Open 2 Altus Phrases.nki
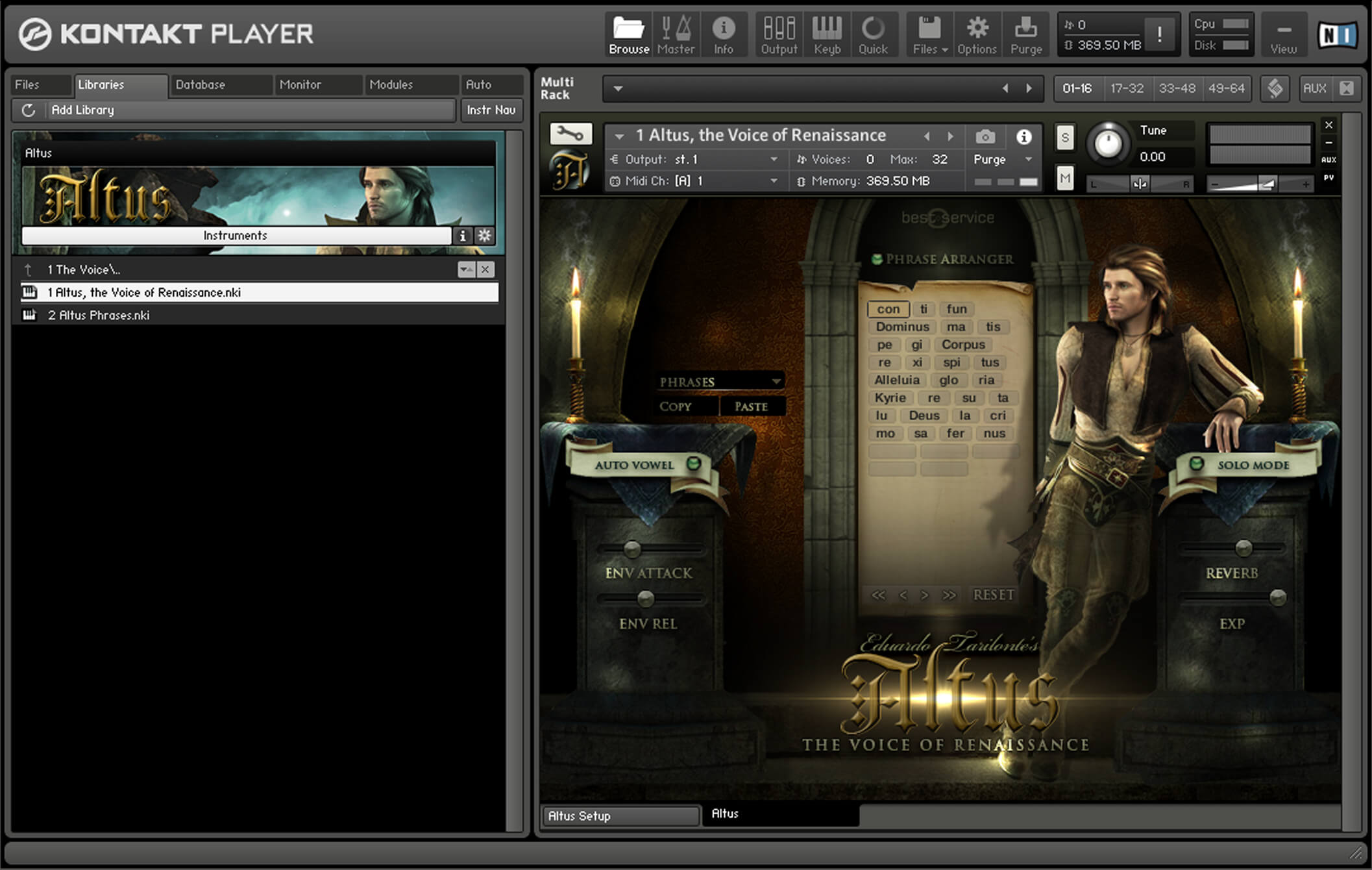Image resolution: width=1372 pixels, height=870 pixels. [x=258, y=316]
